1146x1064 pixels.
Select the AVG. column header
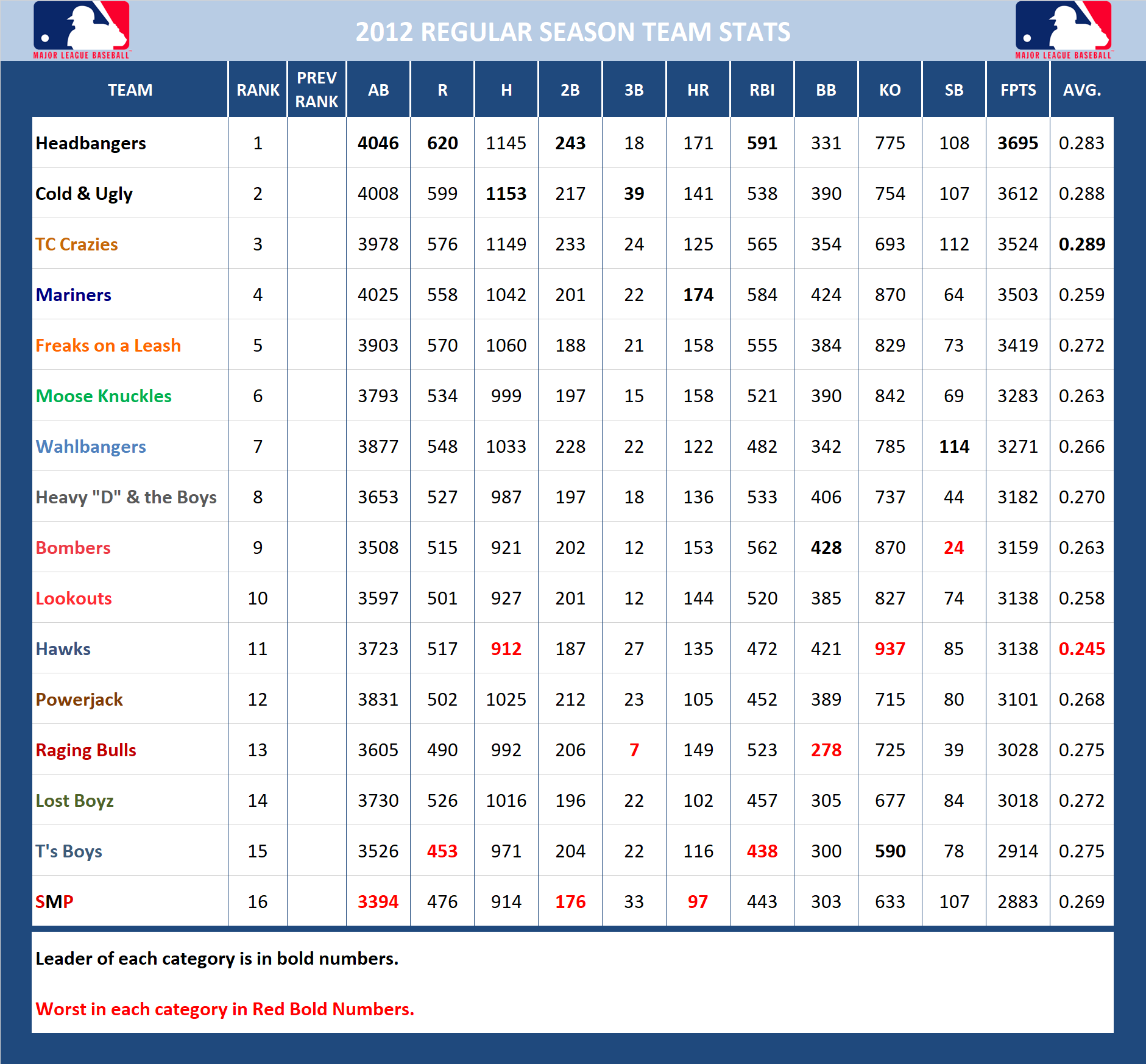(x=1081, y=90)
